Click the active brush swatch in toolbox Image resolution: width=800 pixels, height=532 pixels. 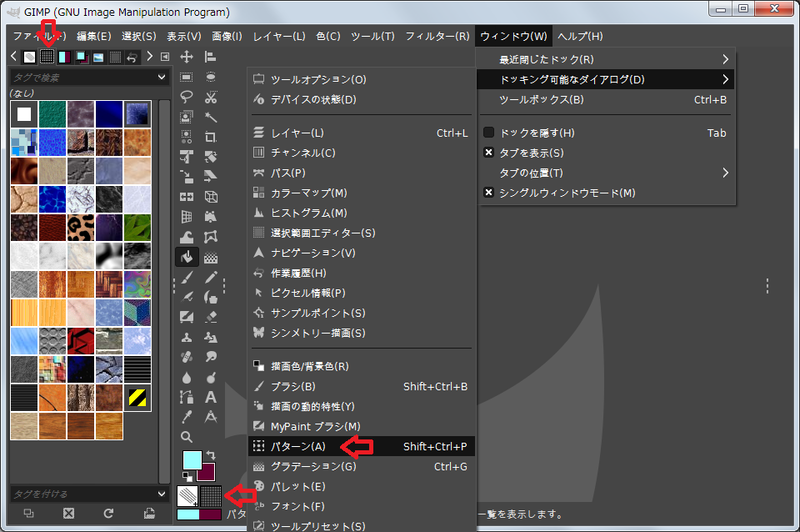pos(188,496)
